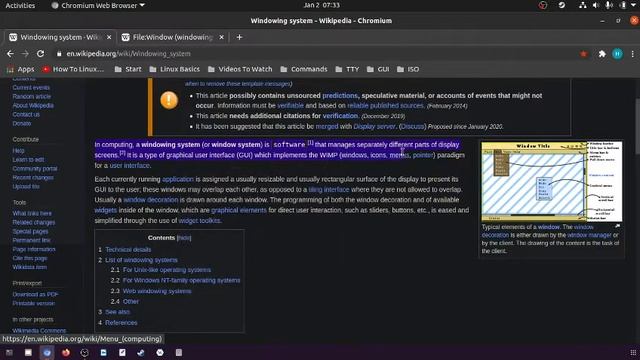Screen dimensions: 640x360
Task: Switch to the File:Window tab
Action: coord(173,37)
